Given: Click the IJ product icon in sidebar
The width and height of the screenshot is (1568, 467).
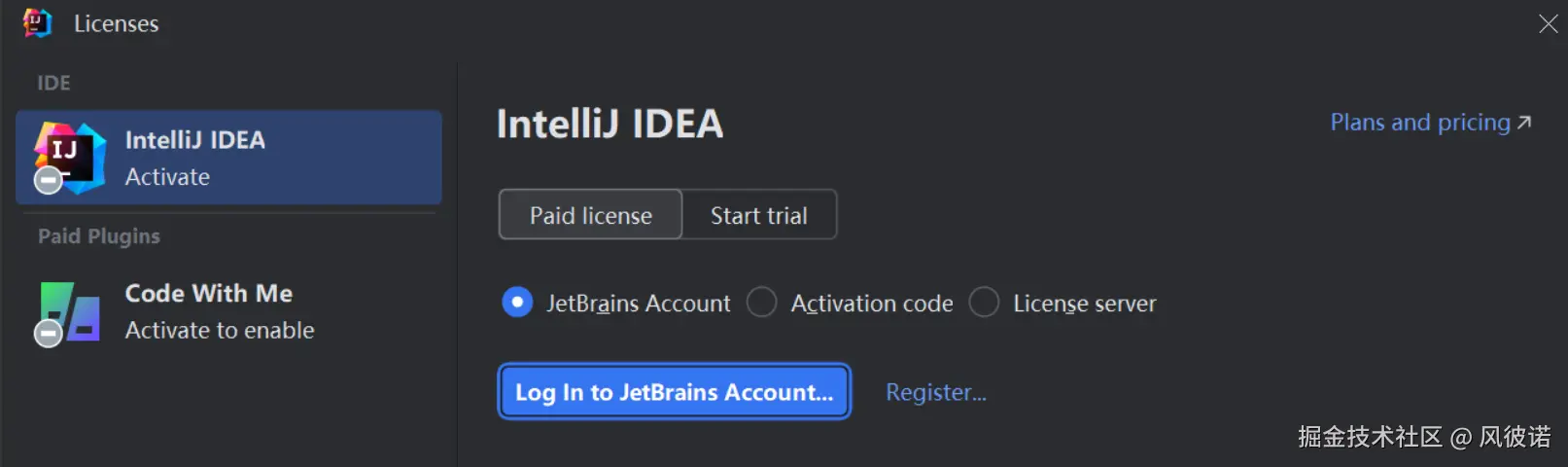Looking at the screenshot, I should tap(70, 156).
